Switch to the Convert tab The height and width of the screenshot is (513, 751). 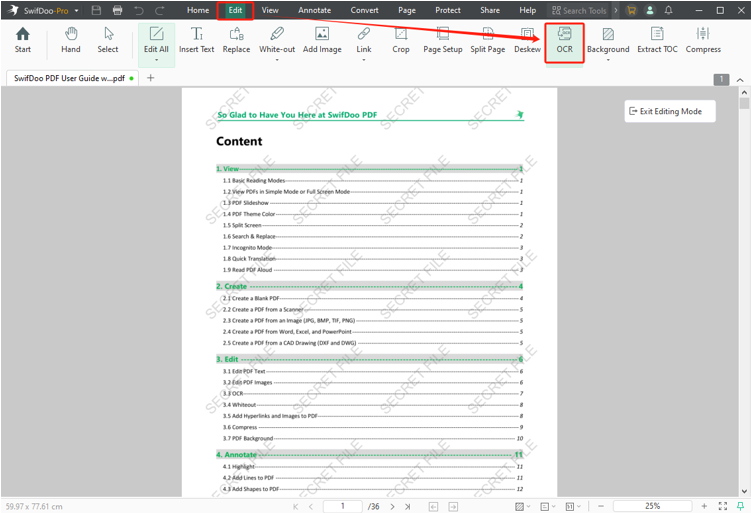364,10
